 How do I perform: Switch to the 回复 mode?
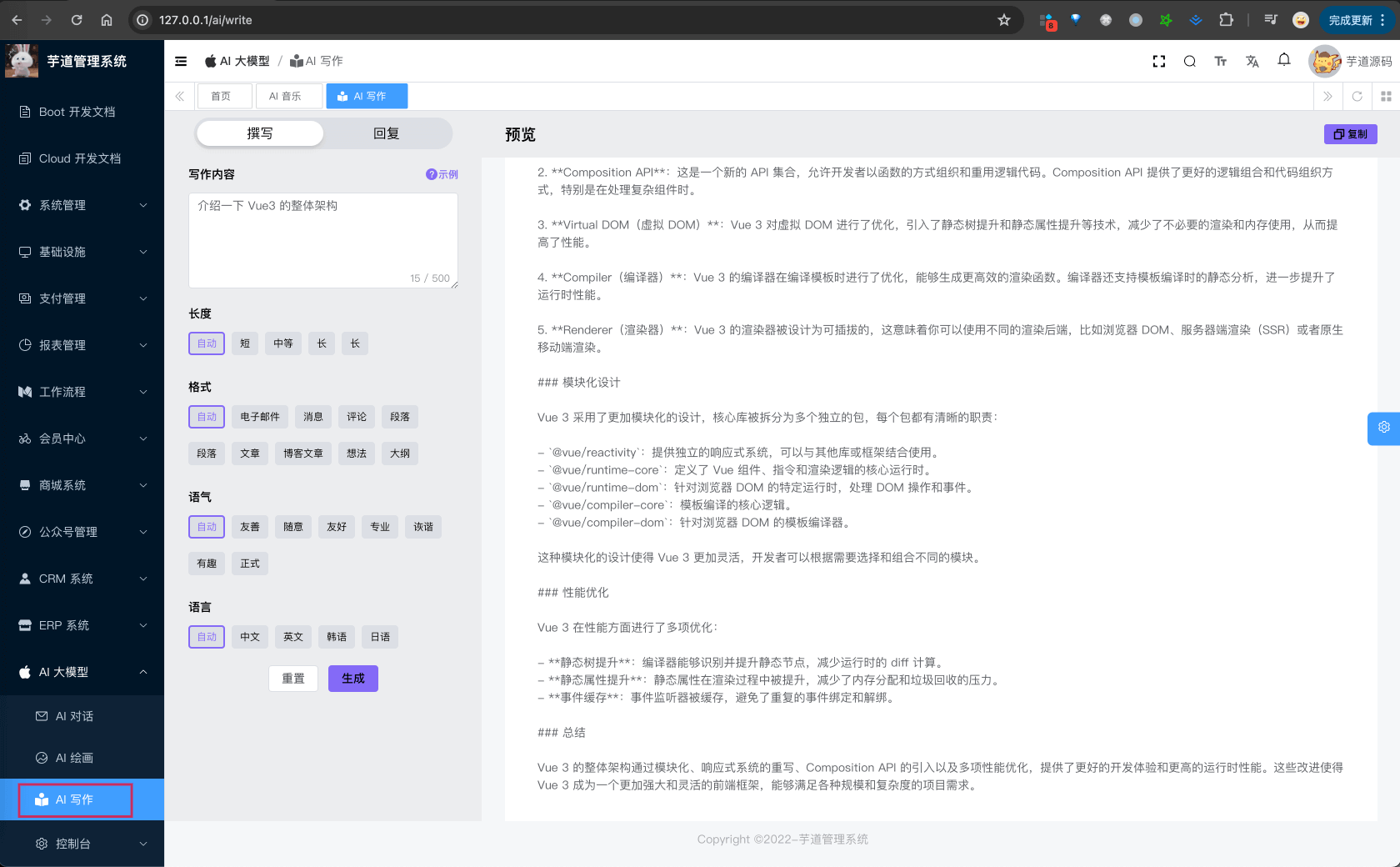386,133
